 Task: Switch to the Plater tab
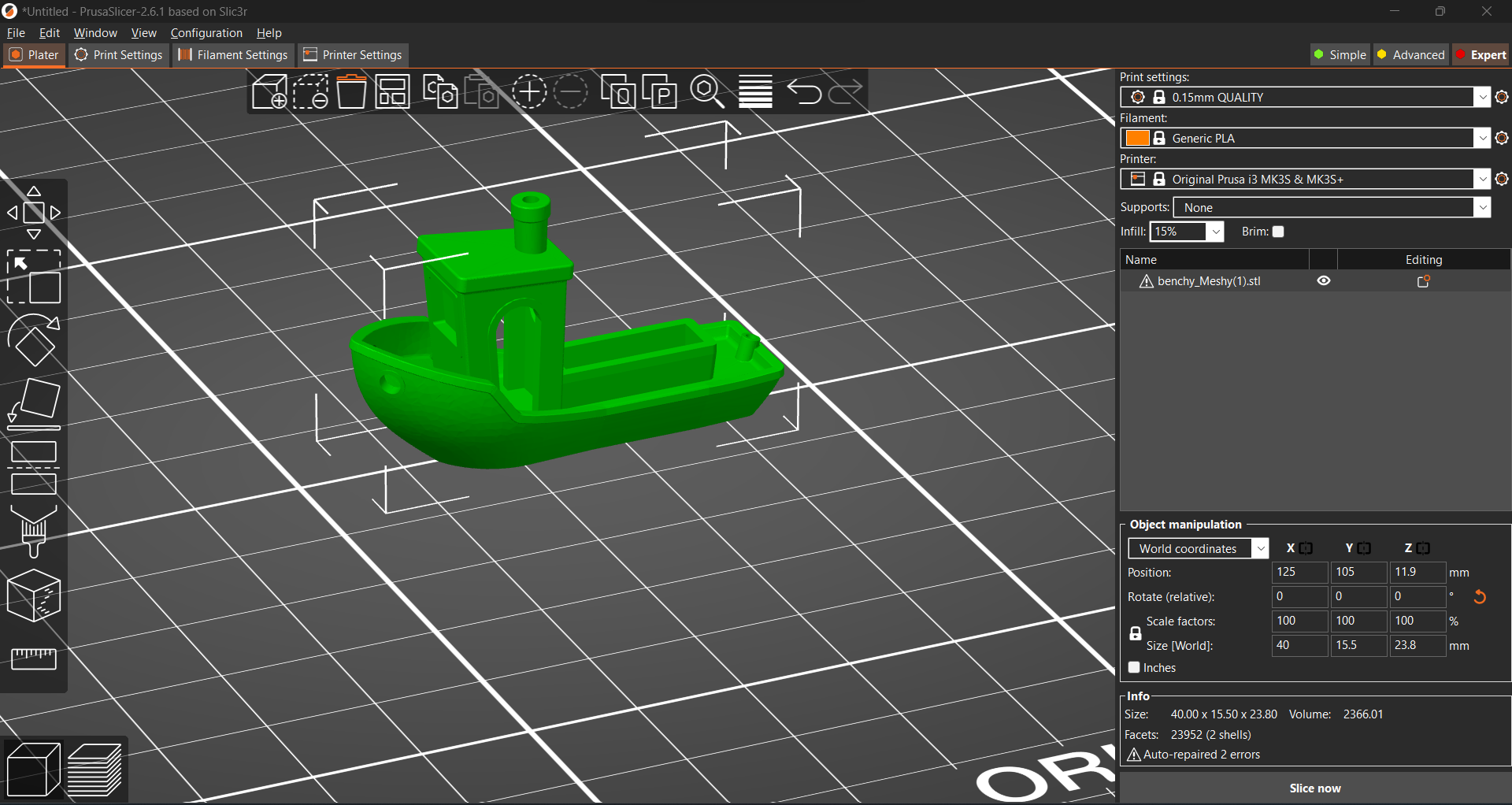coord(34,54)
